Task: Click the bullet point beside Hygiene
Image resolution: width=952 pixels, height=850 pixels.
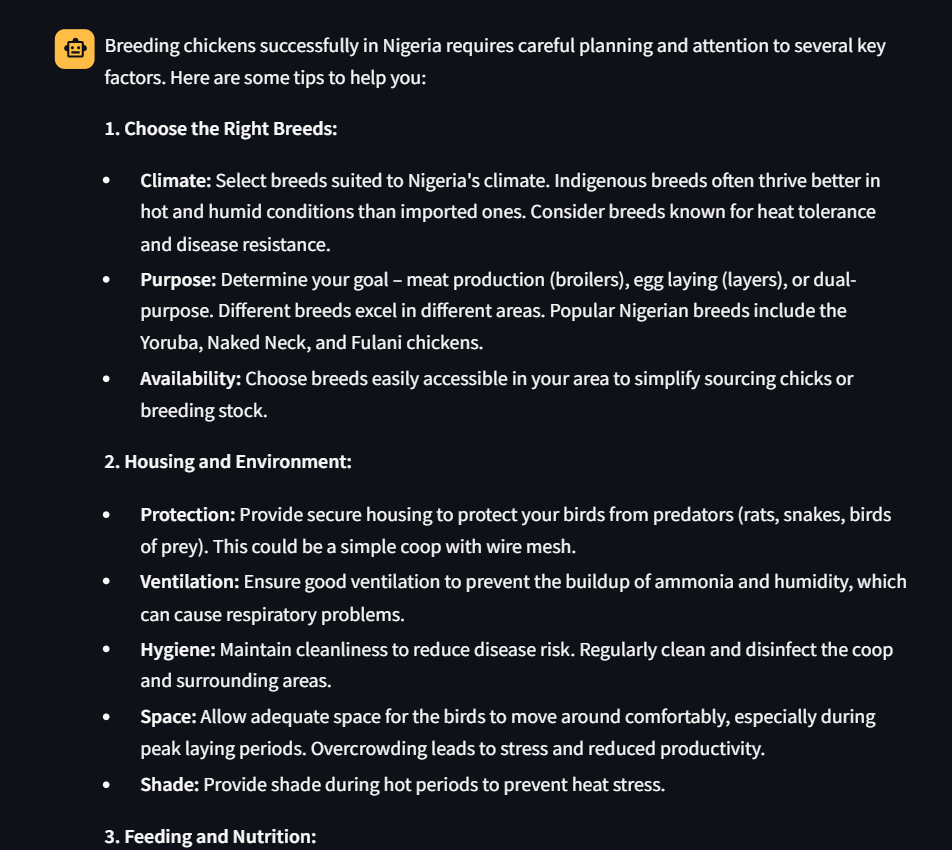Action: [107, 650]
